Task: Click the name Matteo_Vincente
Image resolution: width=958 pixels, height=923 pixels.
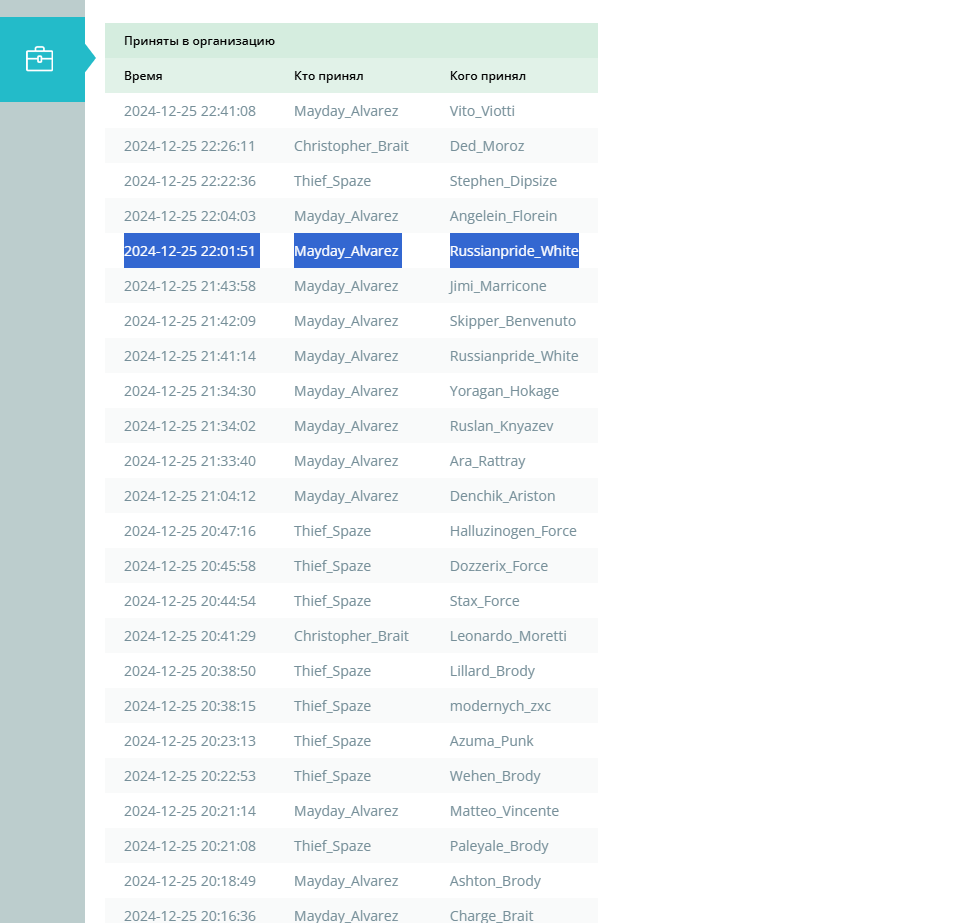Action: [x=504, y=811]
